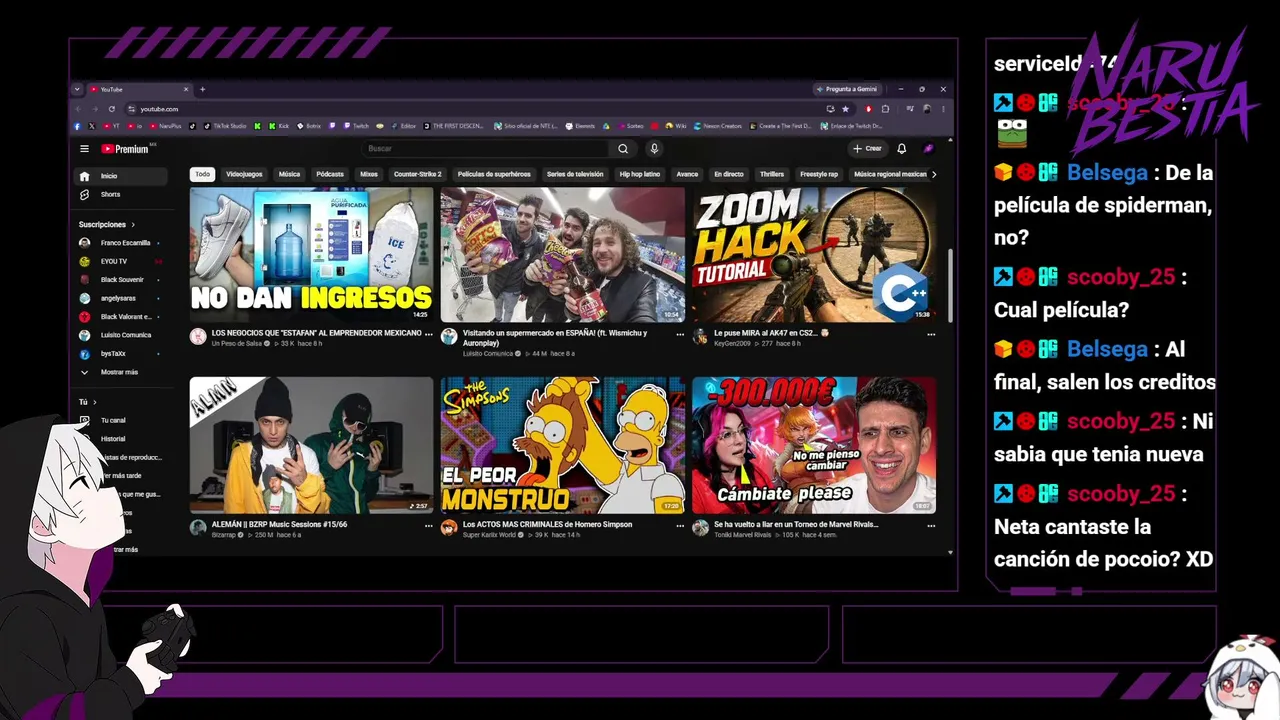
Task: Play the Simpsons EL PEOR MONSTRUO thumbnail
Action: point(563,445)
